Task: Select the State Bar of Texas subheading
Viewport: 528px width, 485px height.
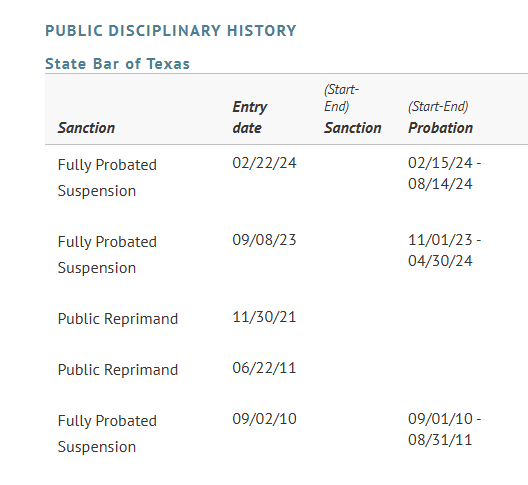Action: click(118, 64)
